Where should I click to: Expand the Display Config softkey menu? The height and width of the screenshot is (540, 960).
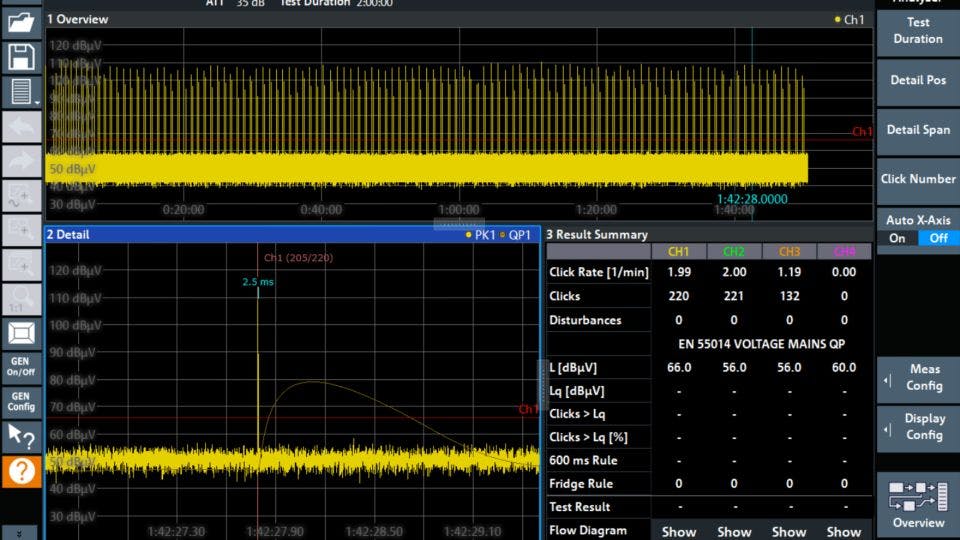917,427
